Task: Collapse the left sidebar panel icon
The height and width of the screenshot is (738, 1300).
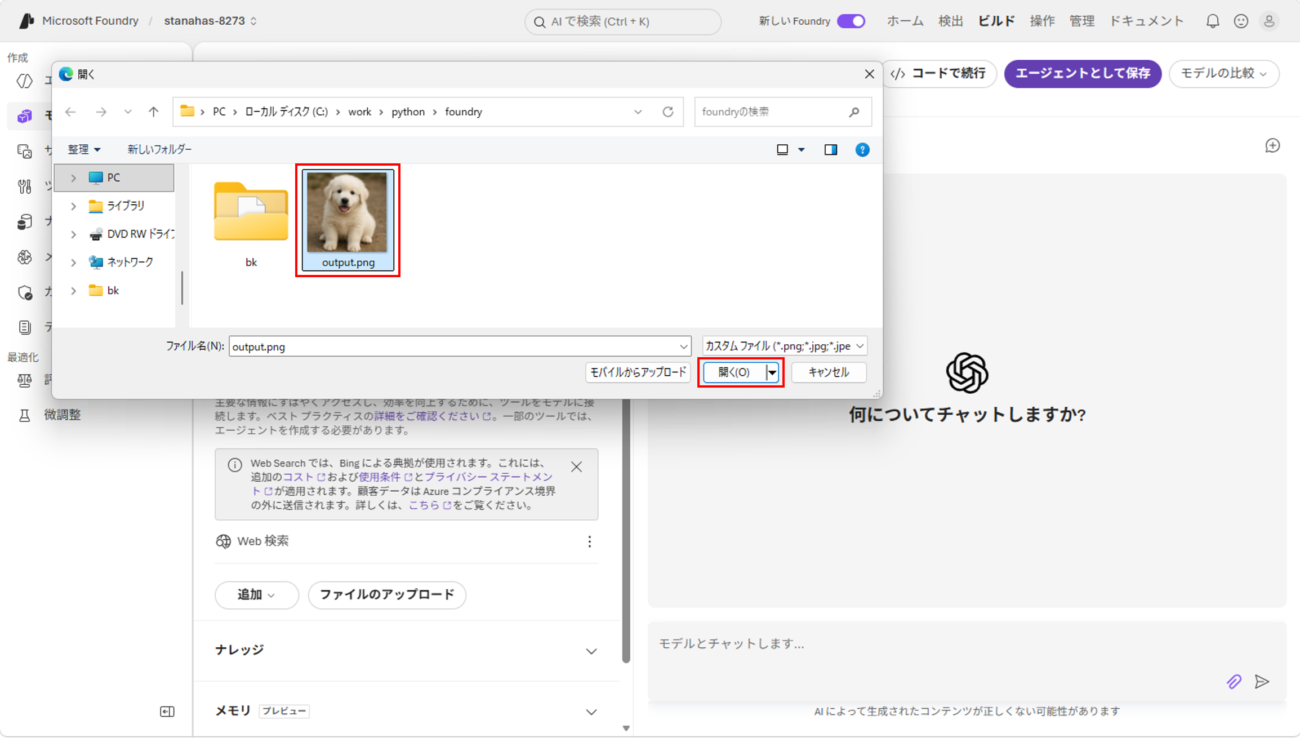Action: pos(167,712)
